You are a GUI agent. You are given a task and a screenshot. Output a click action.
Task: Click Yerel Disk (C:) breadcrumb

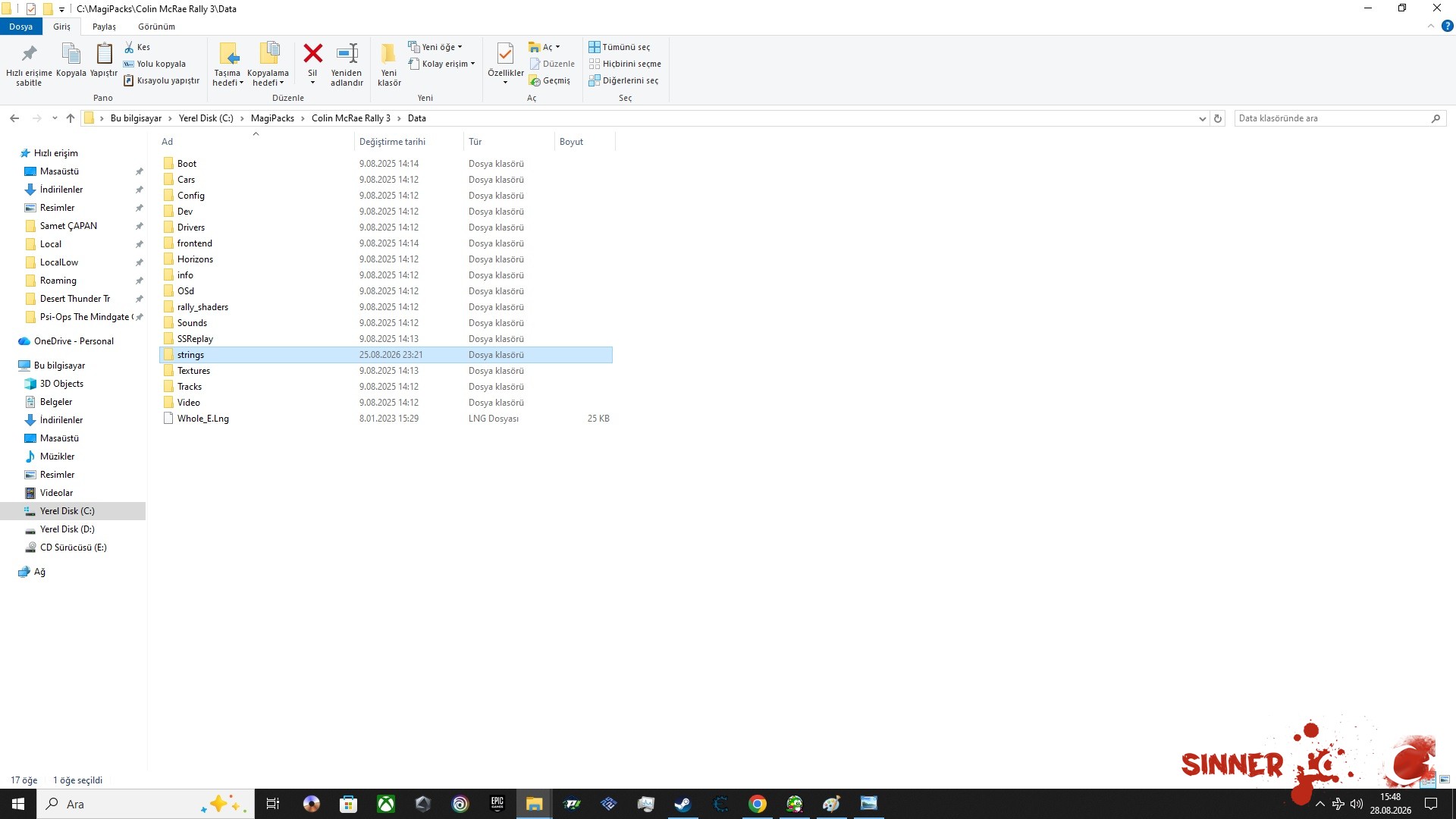(206, 118)
